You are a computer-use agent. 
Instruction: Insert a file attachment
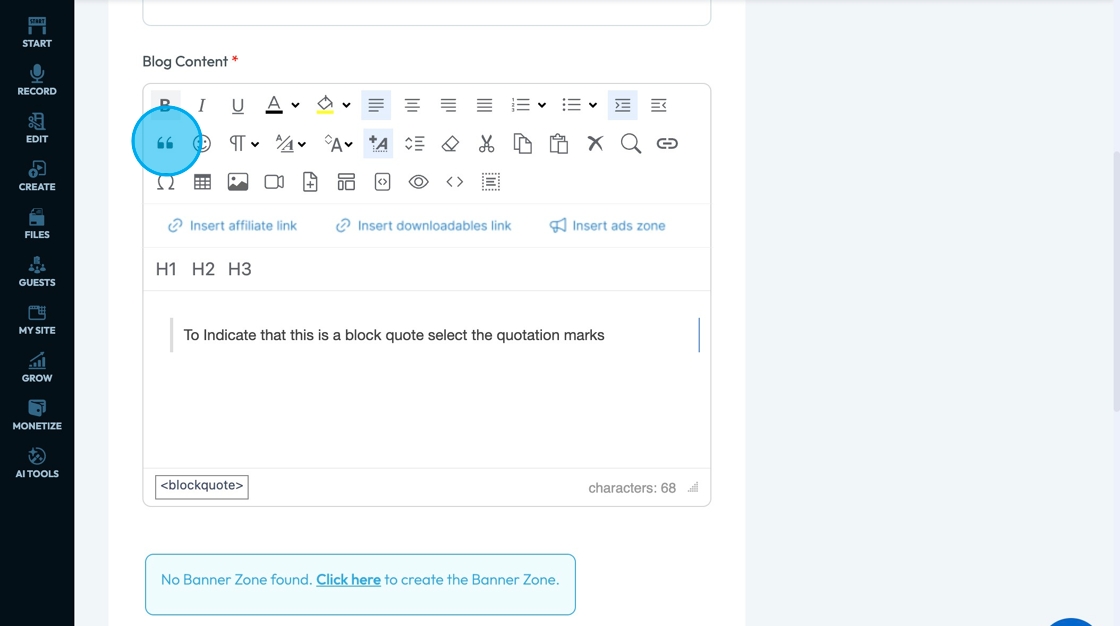pyautogui.click(x=310, y=182)
